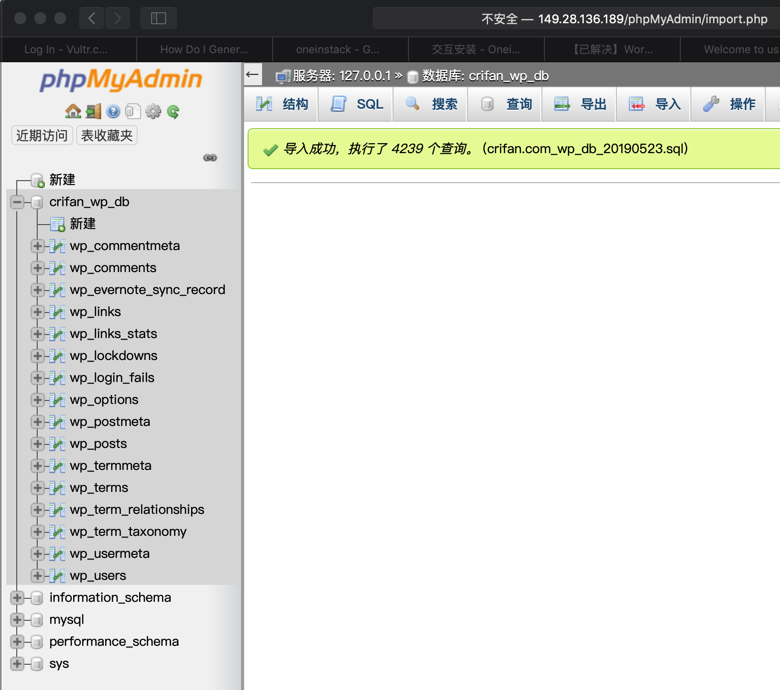Click the wp_posts table icon
Viewport: 780px width, 690px height.
(57, 444)
